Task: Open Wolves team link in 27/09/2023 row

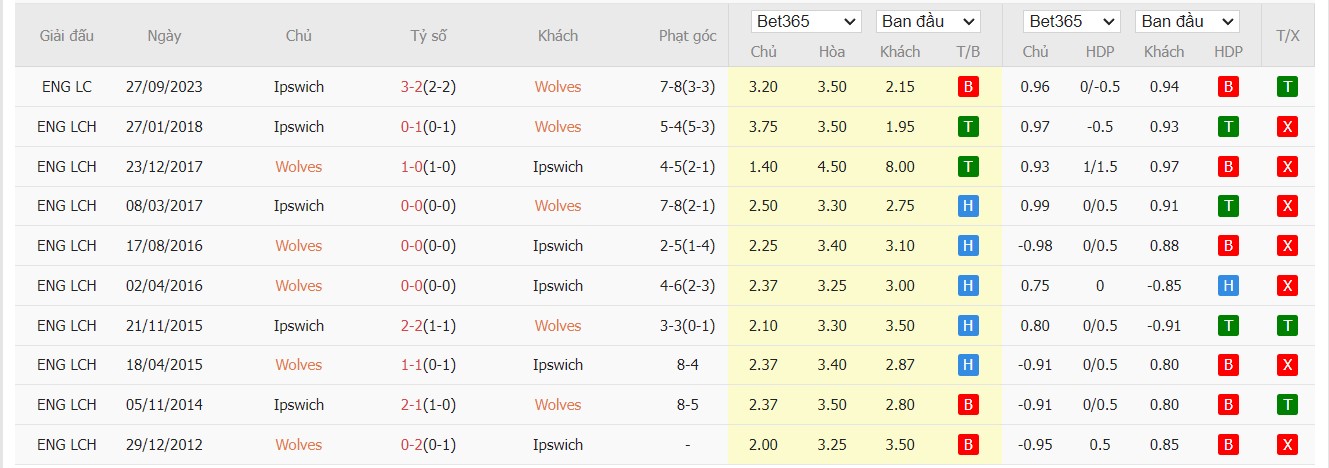Action: (x=558, y=87)
